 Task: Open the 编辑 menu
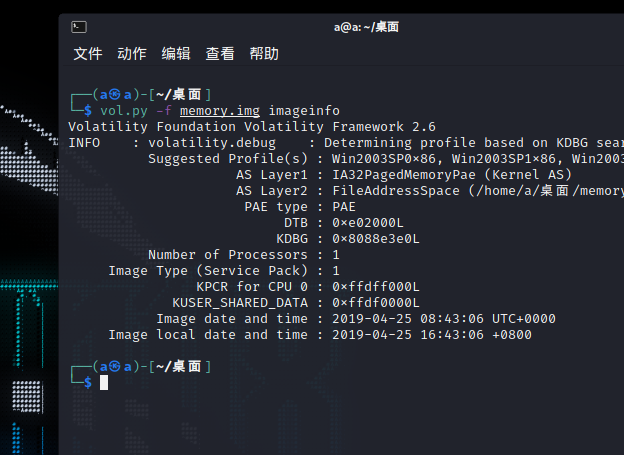coord(176,53)
